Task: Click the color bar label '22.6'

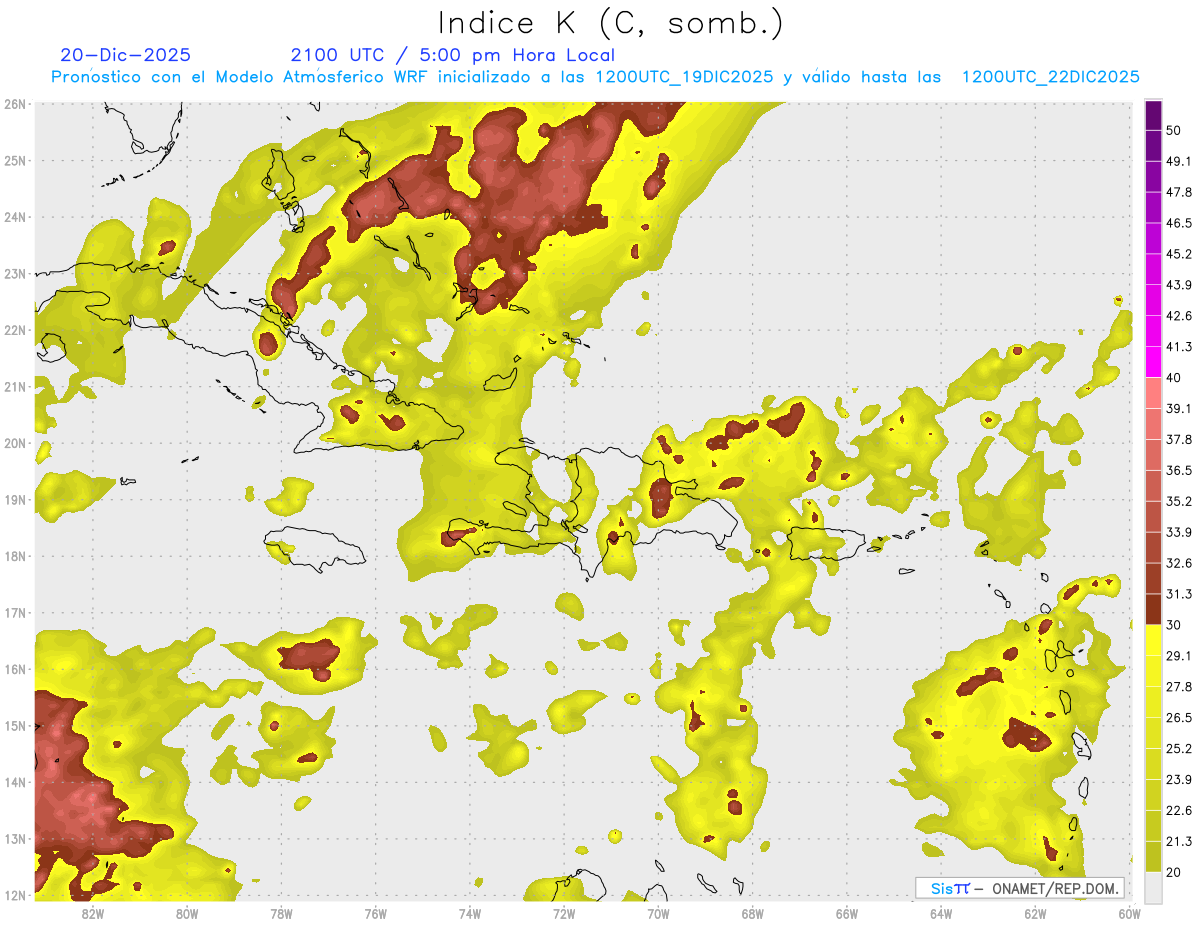Action: 1178,811
